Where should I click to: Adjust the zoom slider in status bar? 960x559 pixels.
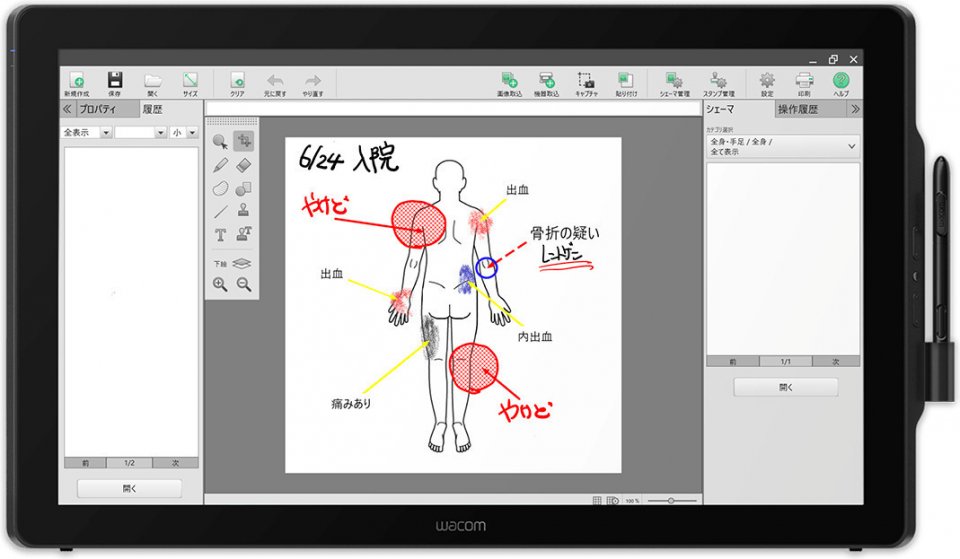click(670, 500)
